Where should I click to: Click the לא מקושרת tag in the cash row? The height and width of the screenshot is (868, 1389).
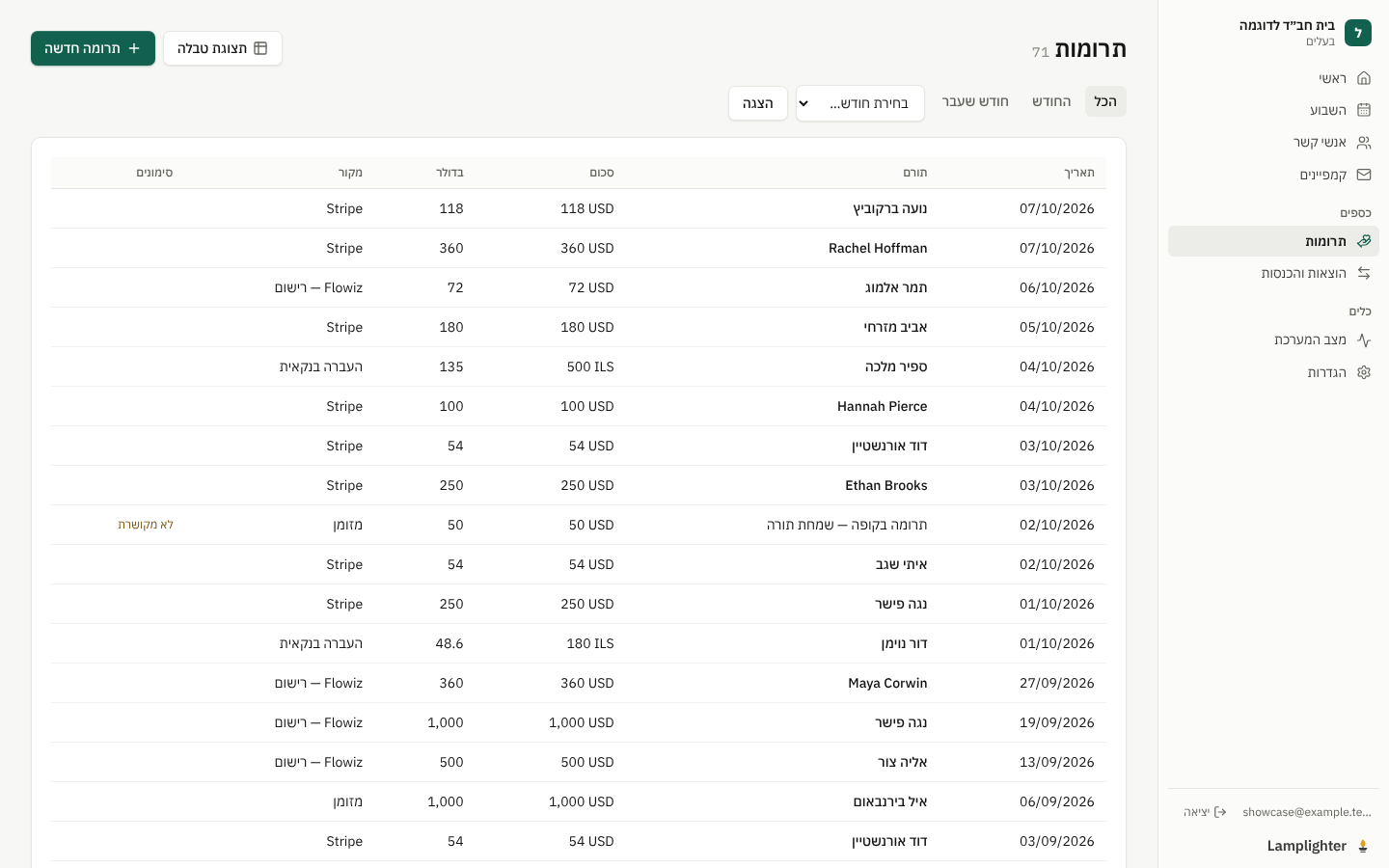pos(146,525)
